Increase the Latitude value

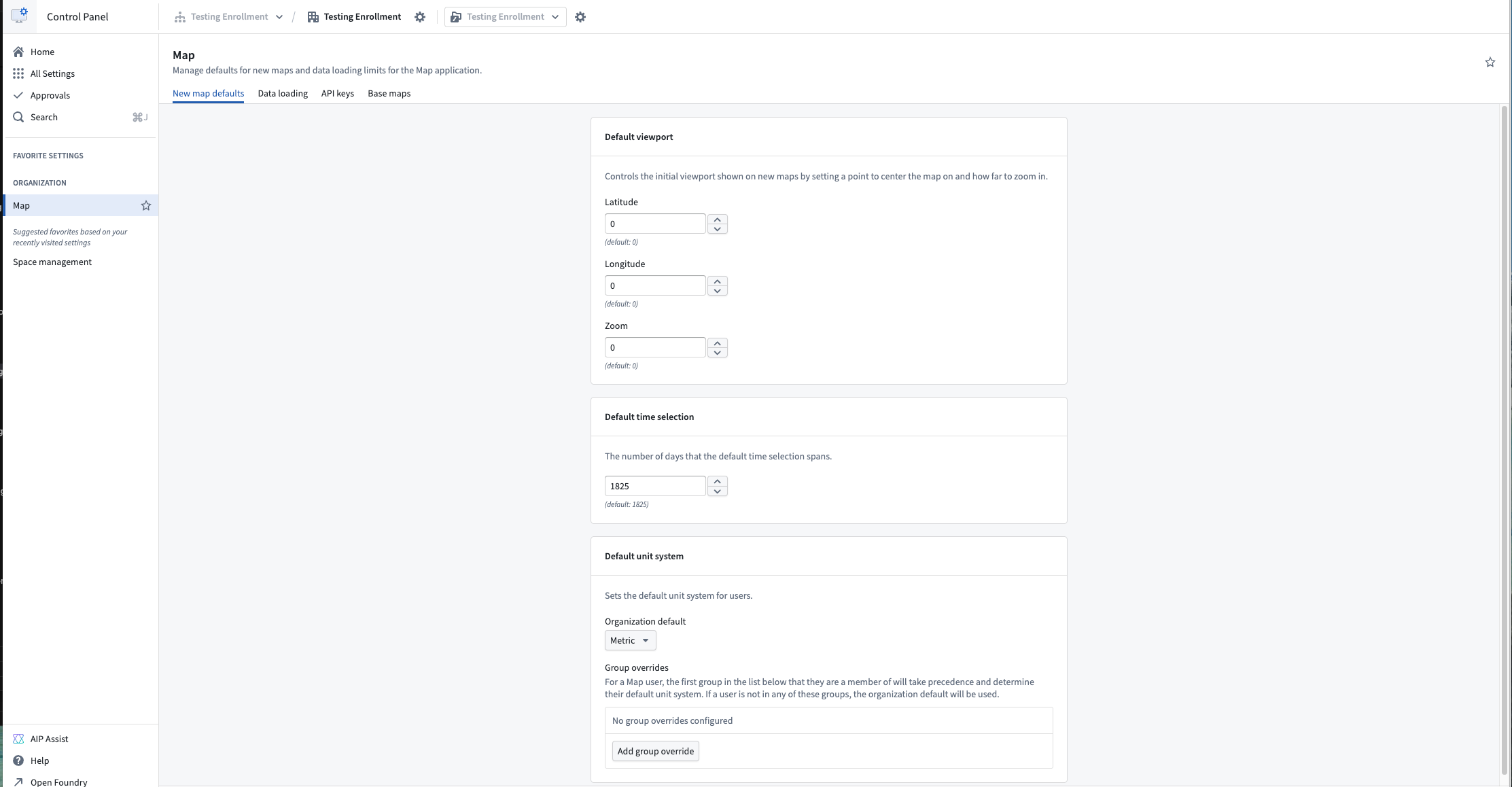click(718, 220)
